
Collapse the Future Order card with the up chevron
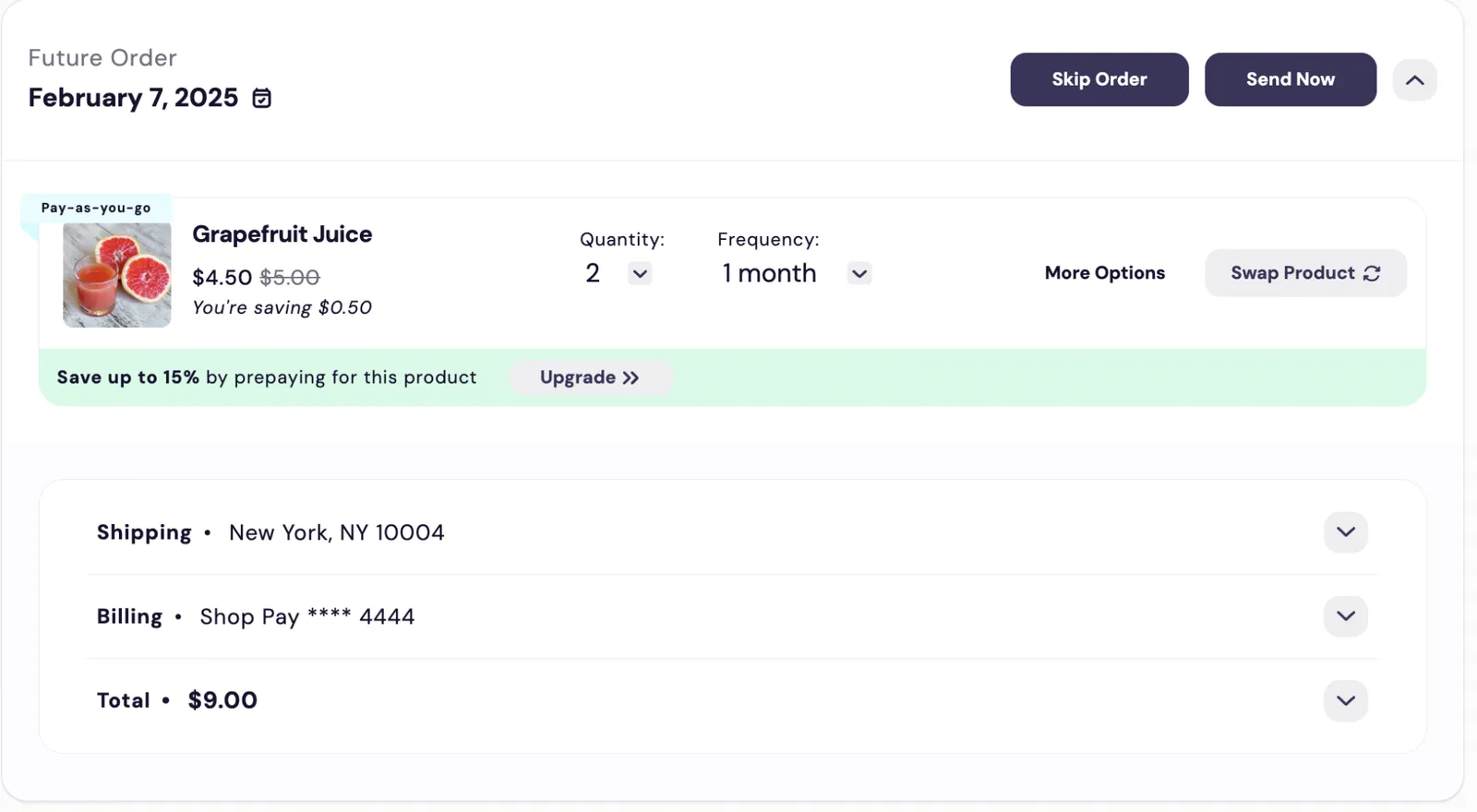point(1414,80)
